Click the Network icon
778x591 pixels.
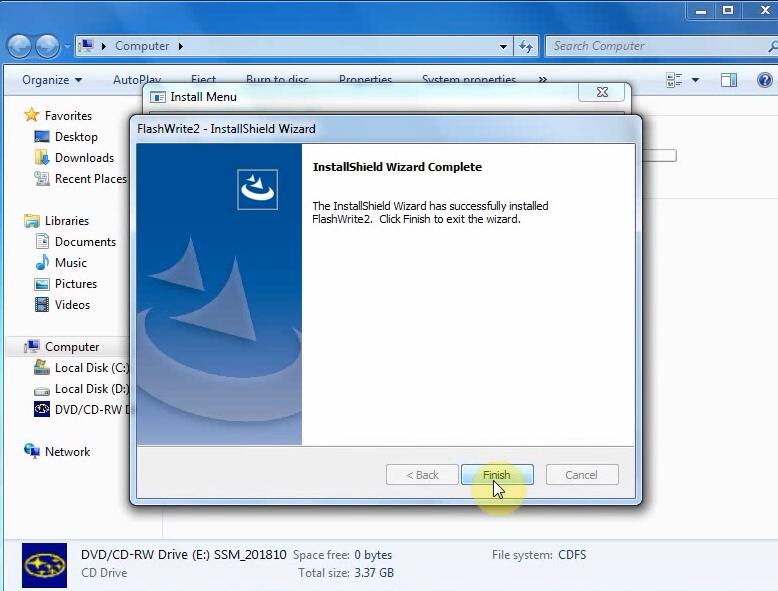tap(32, 451)
